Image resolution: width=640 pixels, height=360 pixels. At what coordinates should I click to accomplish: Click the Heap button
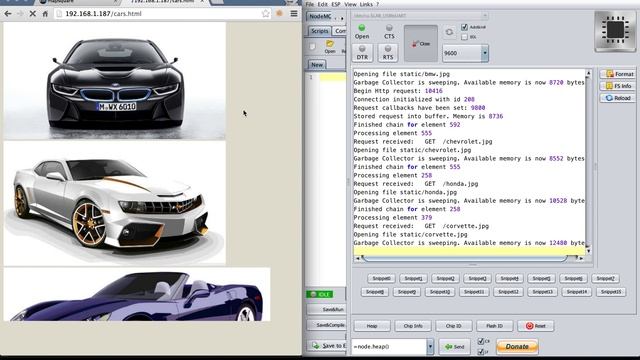372,326
